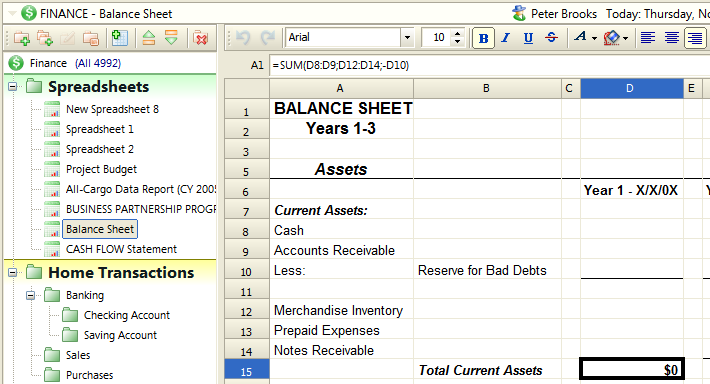This screenshot has height=384, width=710.
Task: Click the BALANCE SHEET title cell
Action: point(341,108)
